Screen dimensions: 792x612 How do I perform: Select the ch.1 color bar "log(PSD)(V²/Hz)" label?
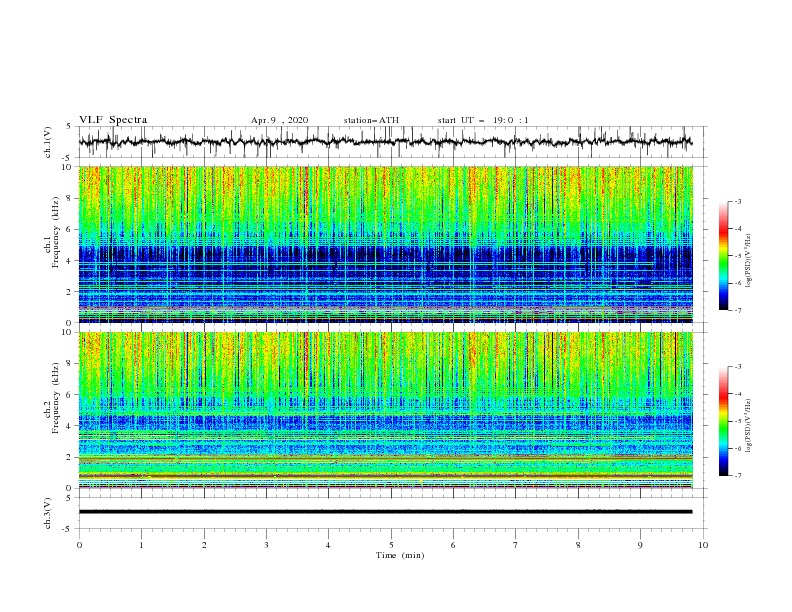[749, 261]
